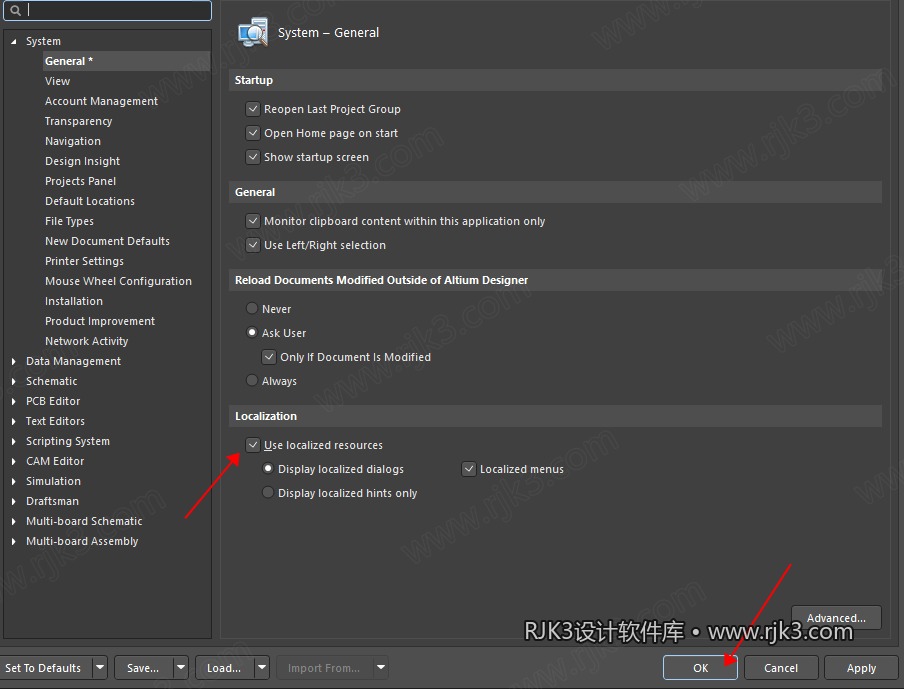Screen dimensions: 904x689
Task: Toggle Monitor clipboard content checkbox
Action: pos(253,221)
